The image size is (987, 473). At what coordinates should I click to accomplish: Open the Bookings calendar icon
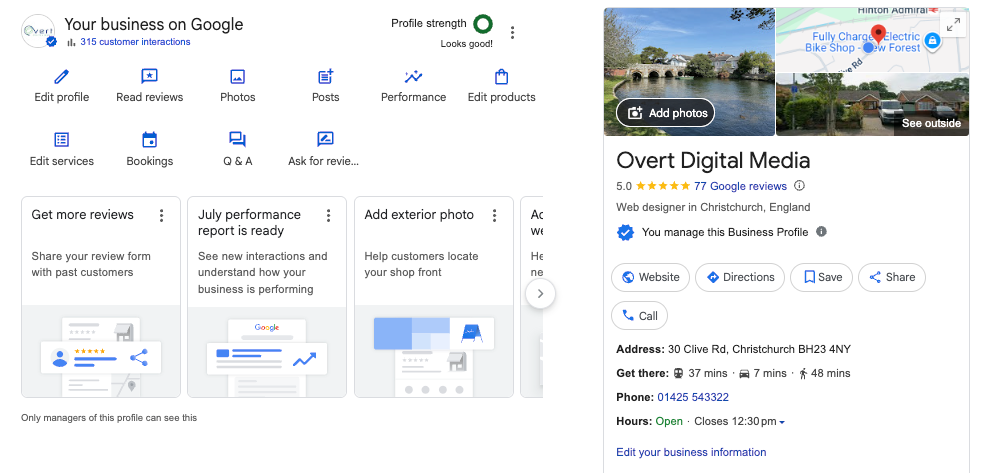click(x=149, y=139)
